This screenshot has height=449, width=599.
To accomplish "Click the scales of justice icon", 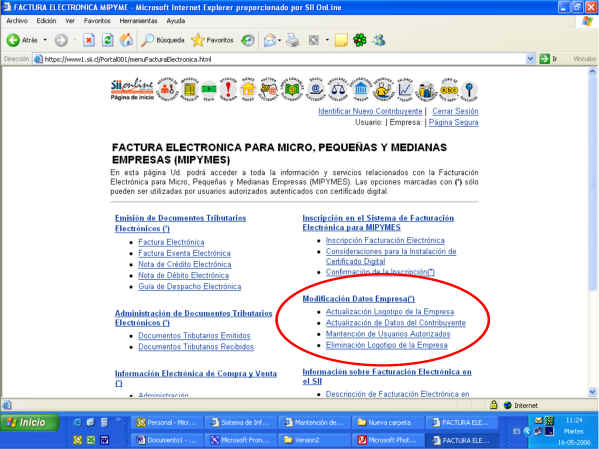I will 338,89.
